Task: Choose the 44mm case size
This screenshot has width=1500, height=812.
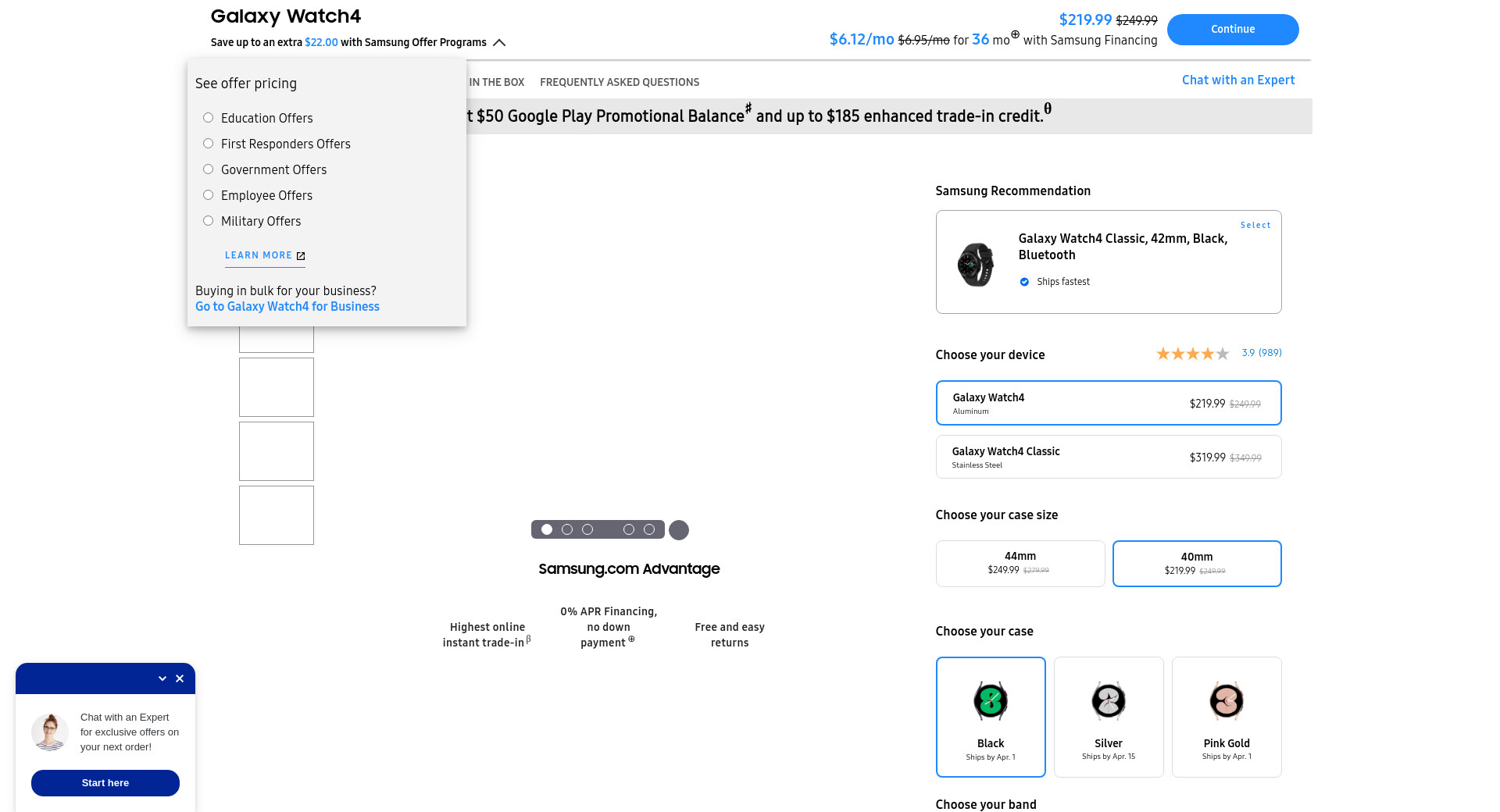Action: 1020,563
